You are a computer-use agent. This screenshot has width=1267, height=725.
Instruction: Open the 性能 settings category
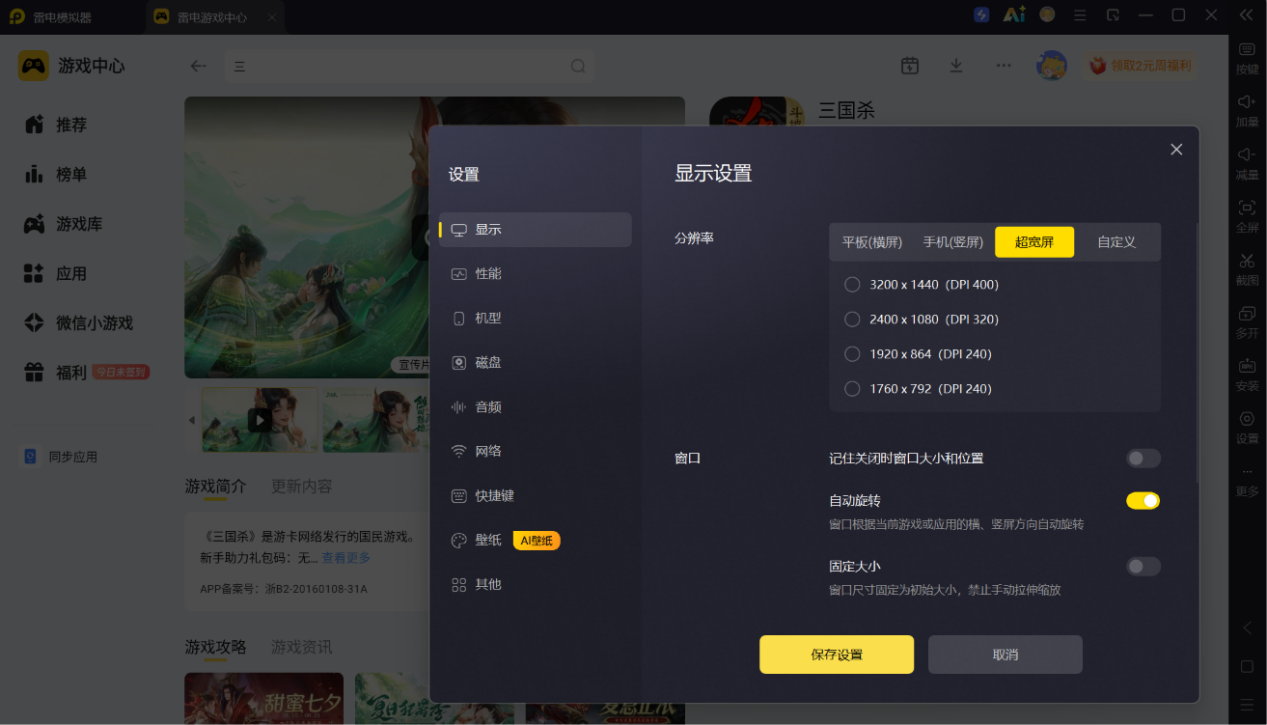pos(535,274)
